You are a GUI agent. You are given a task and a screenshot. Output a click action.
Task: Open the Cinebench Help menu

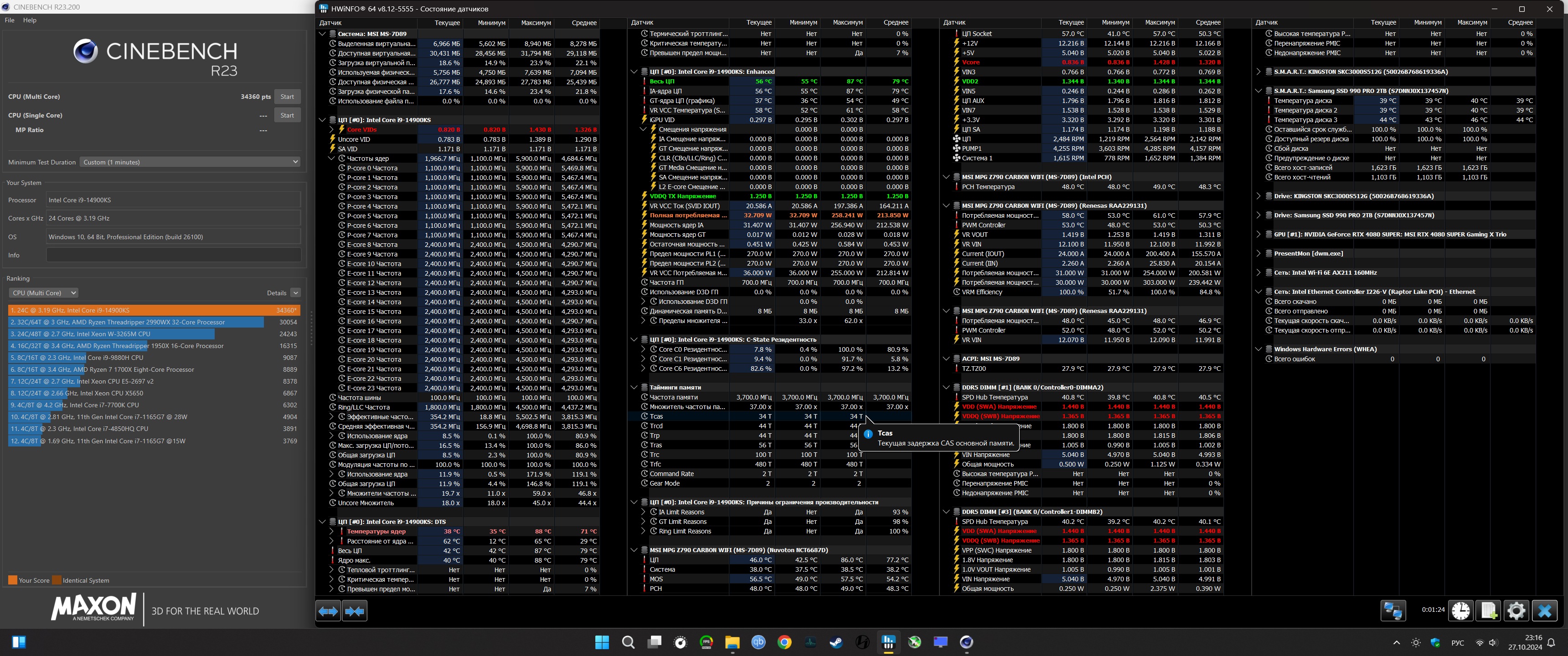(x=30, y=20)
